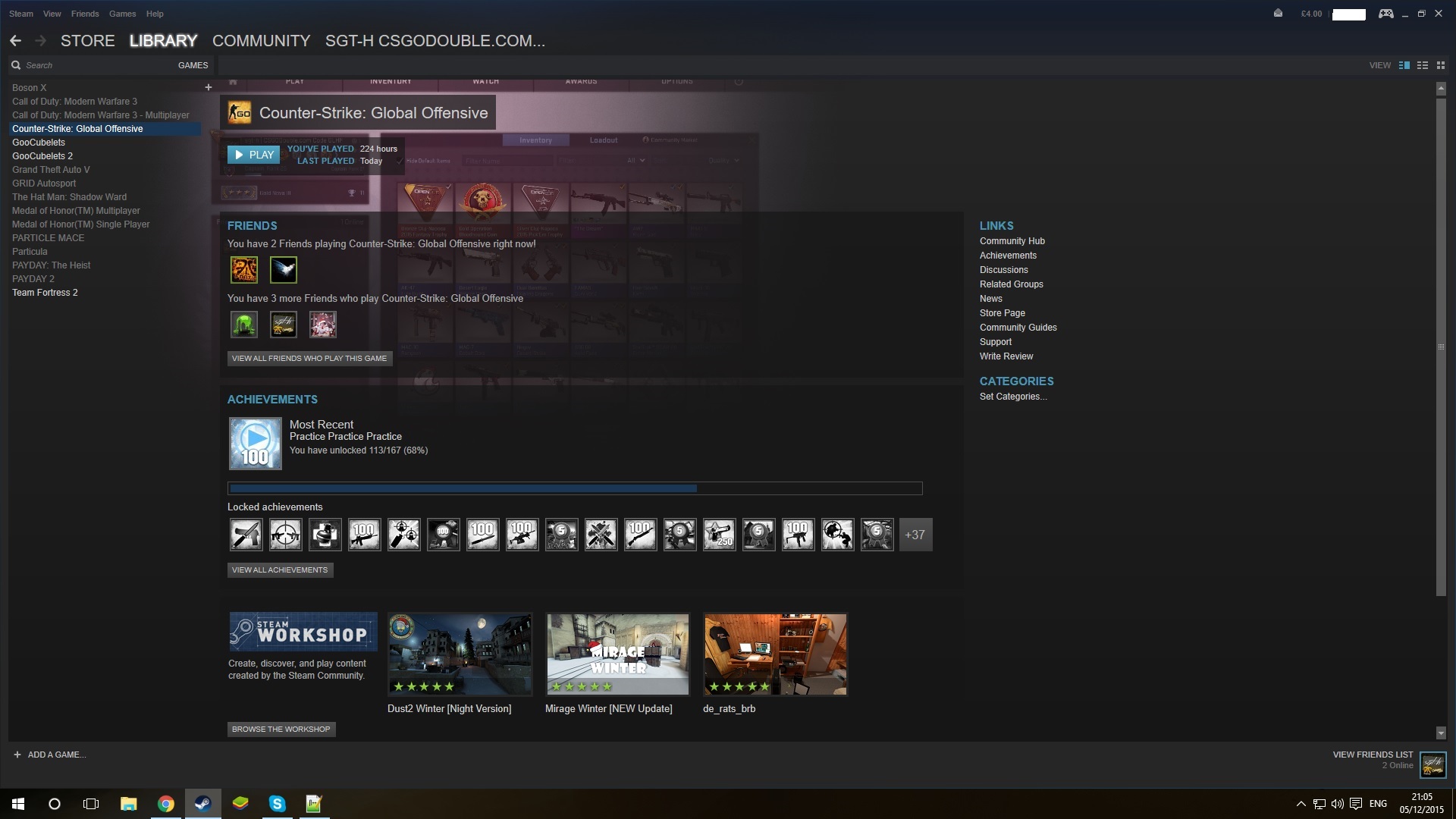This screenshot has width=1456, height=819.
Task: Open the orange avatar of friend in-game
Action: pos(244,270)
